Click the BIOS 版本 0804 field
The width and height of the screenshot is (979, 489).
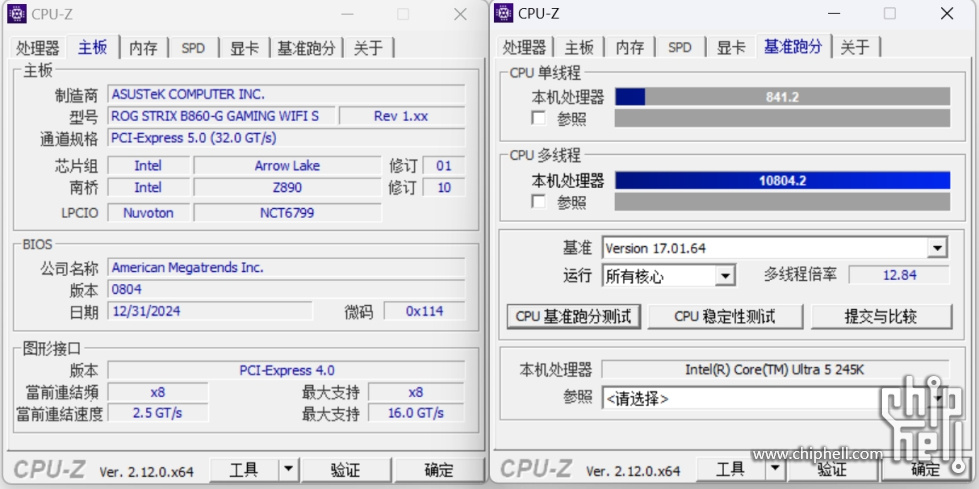pyautogui.click(x=286, y=289)
